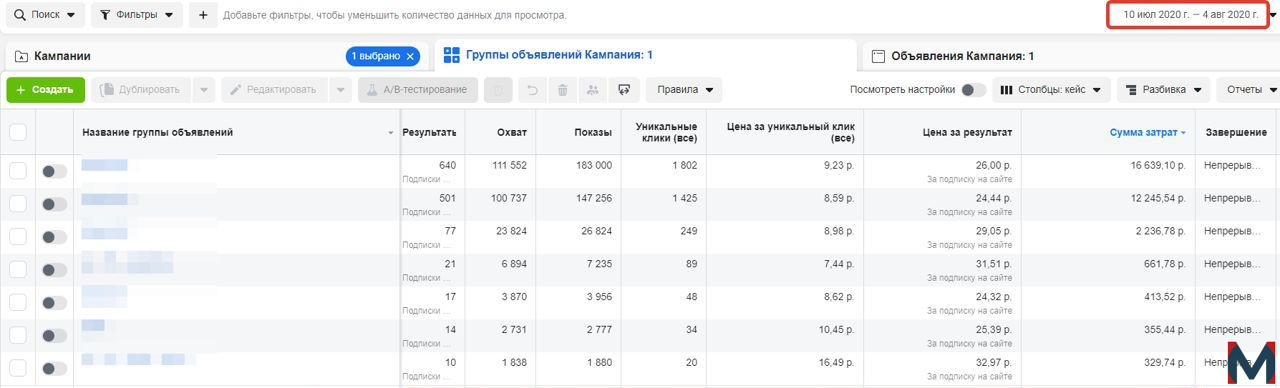
Task: Open the arrow dropdown next to Дублировать
Action: 204,89
